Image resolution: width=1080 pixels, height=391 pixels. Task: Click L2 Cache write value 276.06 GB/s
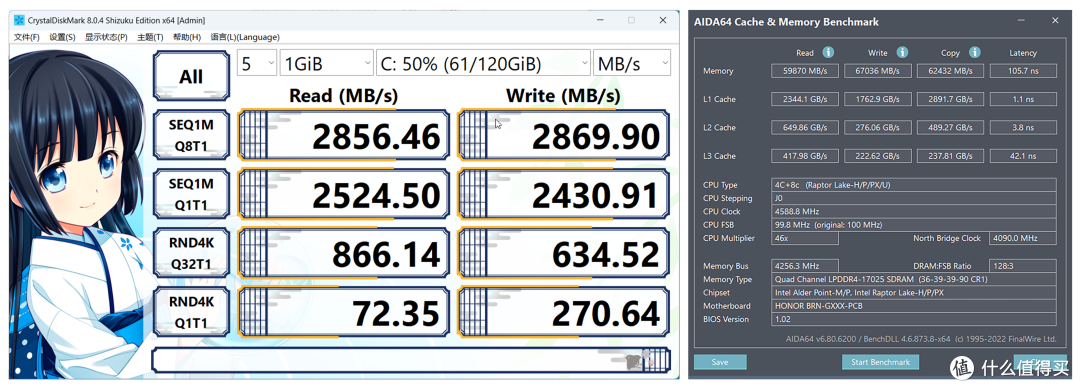point(878,127)
